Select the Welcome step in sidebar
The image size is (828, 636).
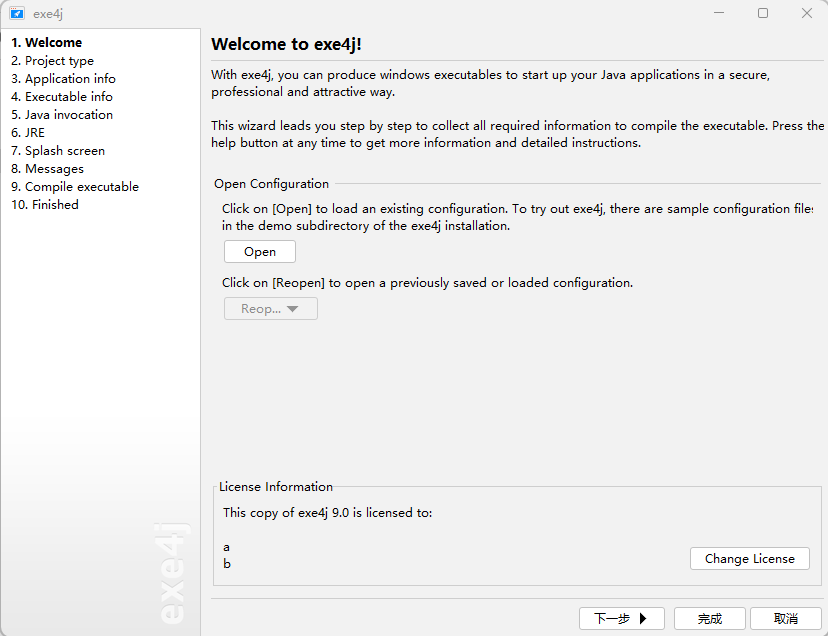pos(46,42)
